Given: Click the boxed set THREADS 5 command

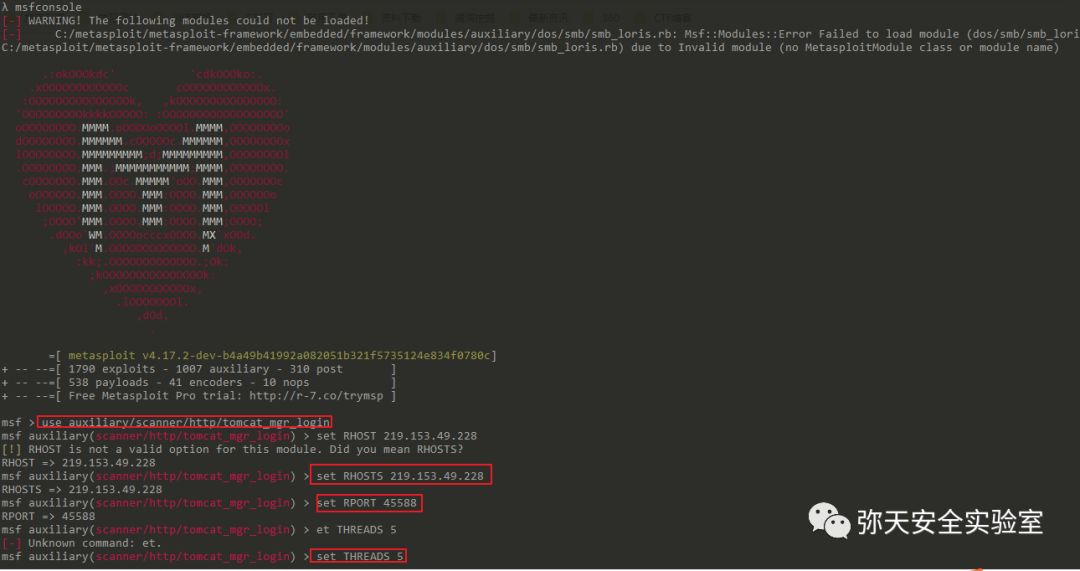Looking at the screenshot, I should tap(359, 557).
